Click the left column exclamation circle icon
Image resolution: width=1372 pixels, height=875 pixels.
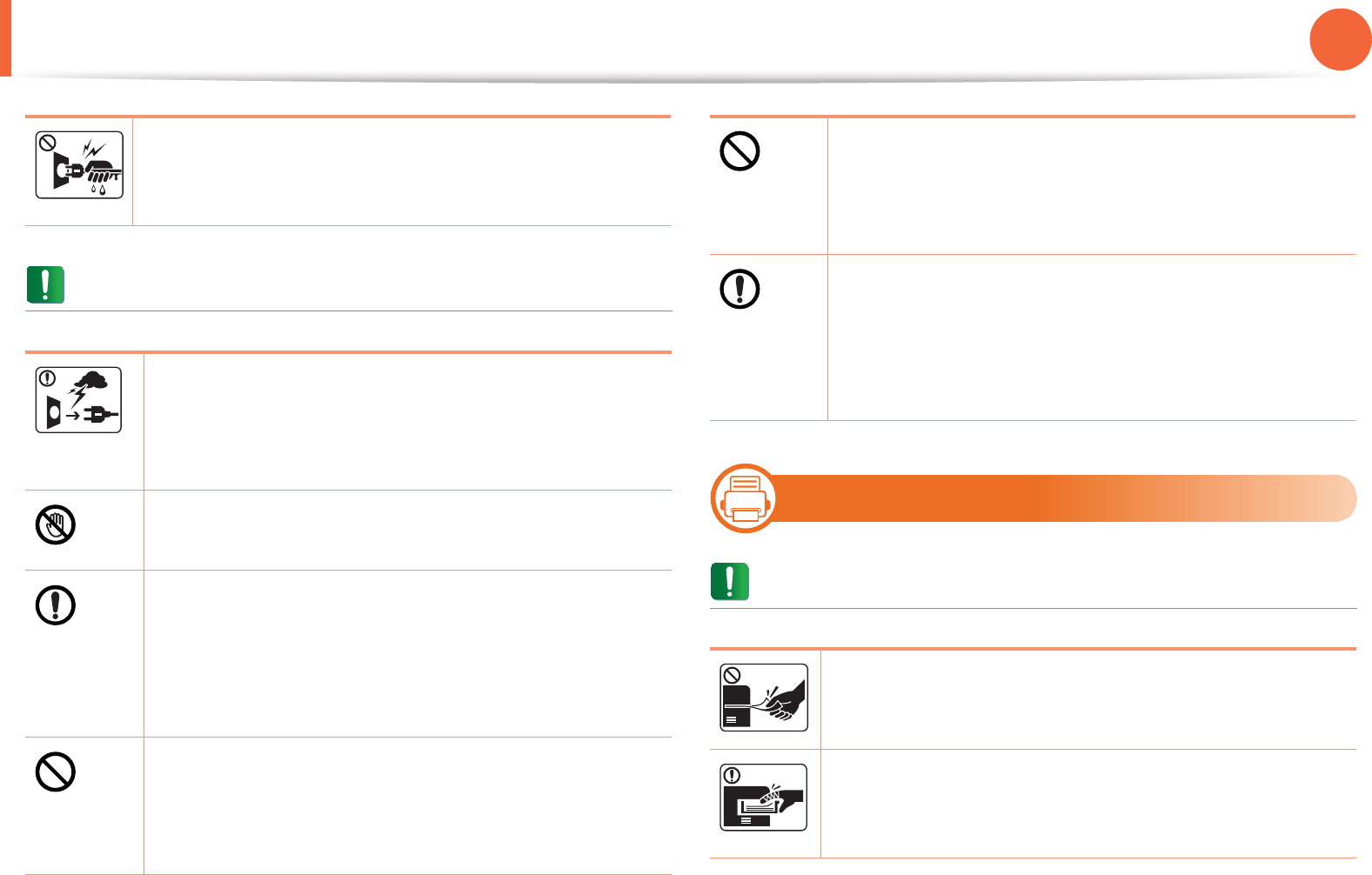click(55, 605)
